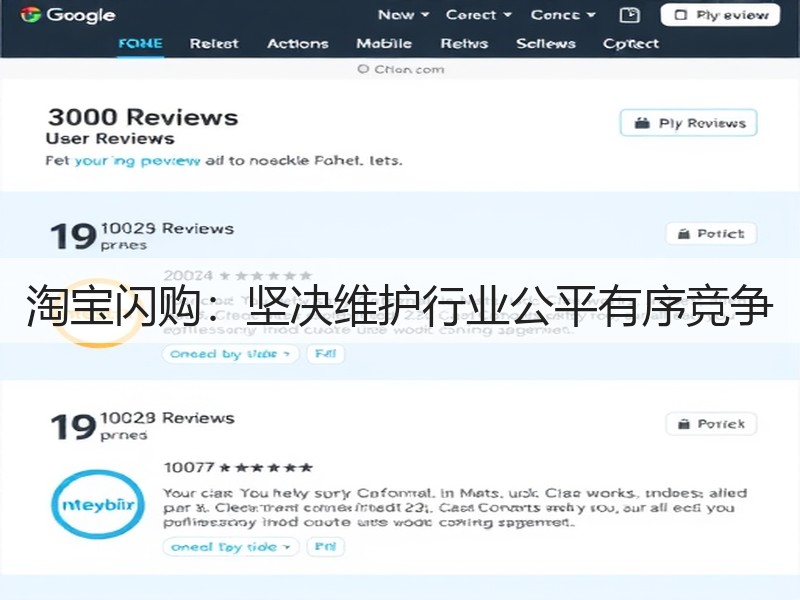The image size is (800, 600).
Task: Click the Pnl button in second review
Action: pos(326,547)
